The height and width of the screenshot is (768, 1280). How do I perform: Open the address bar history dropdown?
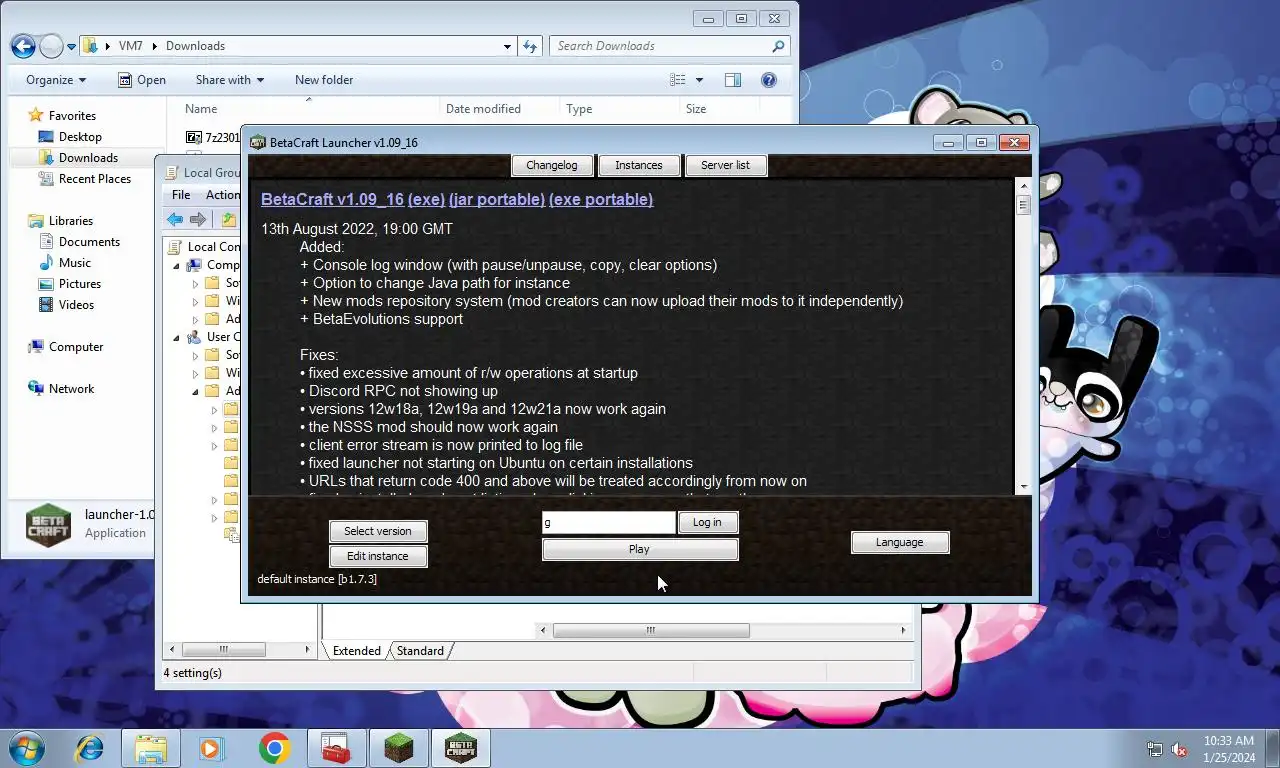coord(508,46)
